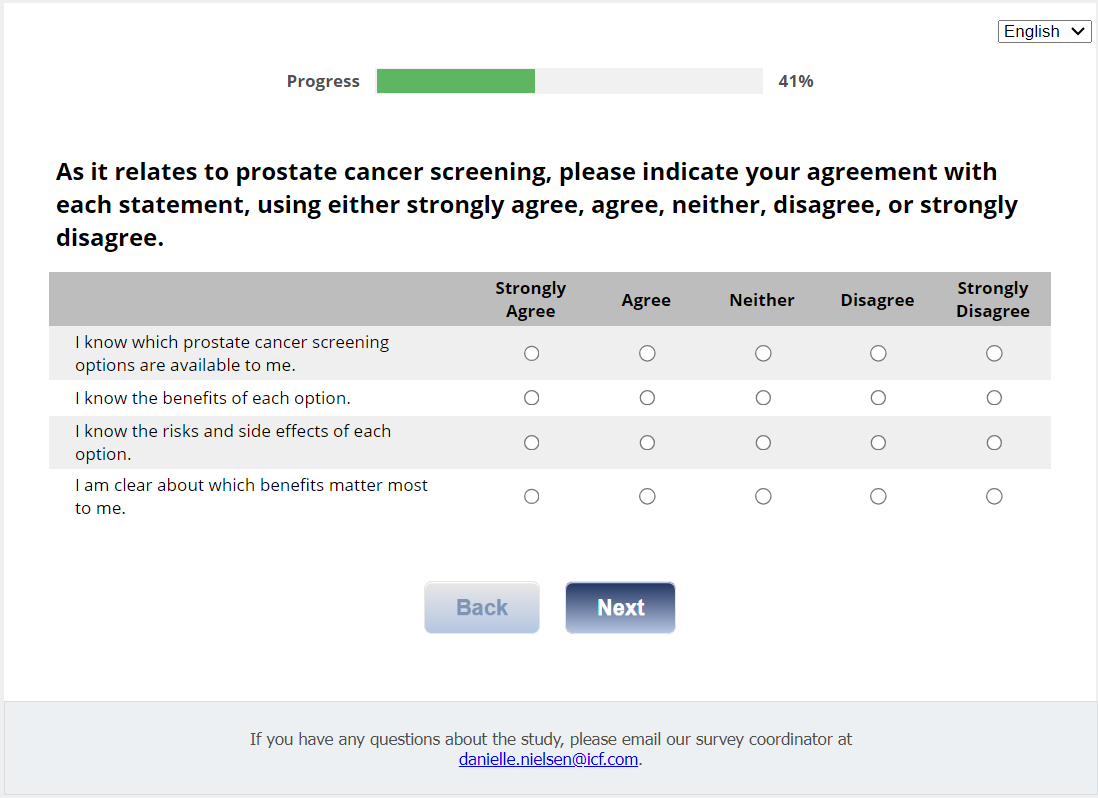Go to previous page with Back button
1098x798 pixels.
tap(482, 608)
